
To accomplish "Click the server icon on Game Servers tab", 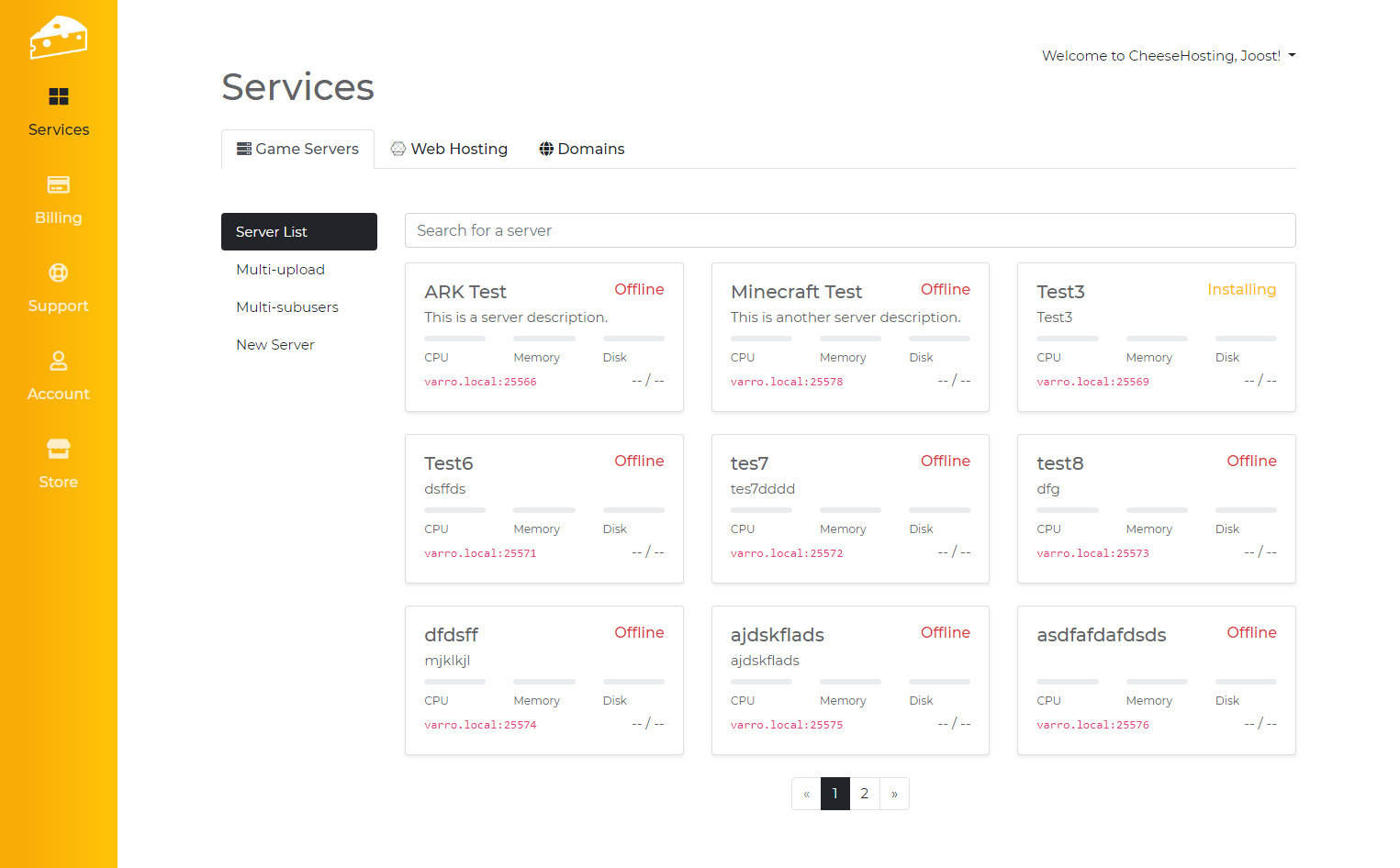I will [244, 149].
